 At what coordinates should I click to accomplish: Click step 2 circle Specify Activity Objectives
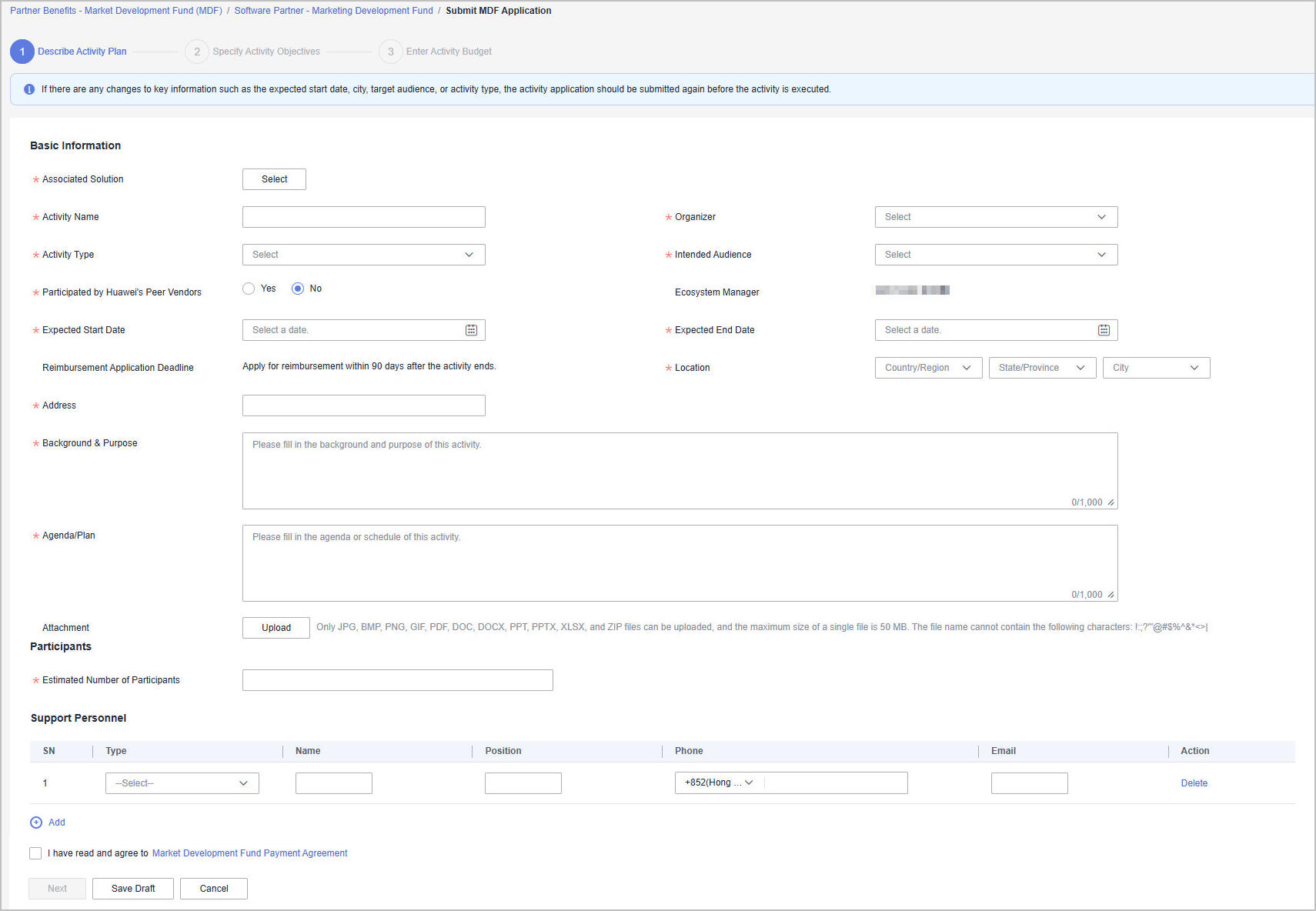197,52
